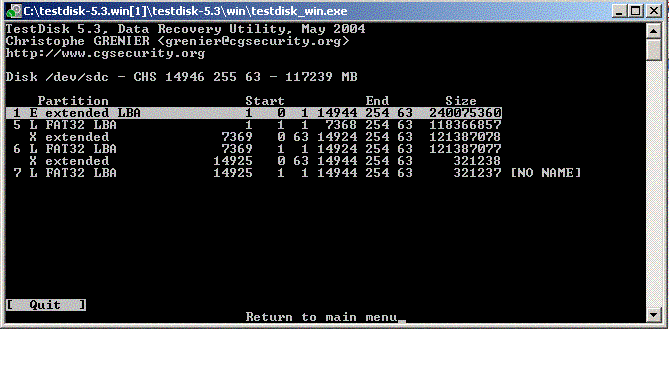This screenshot has width=669, height=384.
Task: Close the testdisk console window
Action: [x=653, y=11]
